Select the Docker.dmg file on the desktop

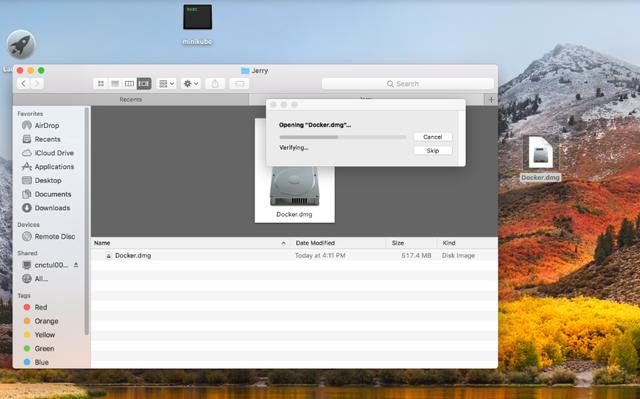tap(540, 159)
